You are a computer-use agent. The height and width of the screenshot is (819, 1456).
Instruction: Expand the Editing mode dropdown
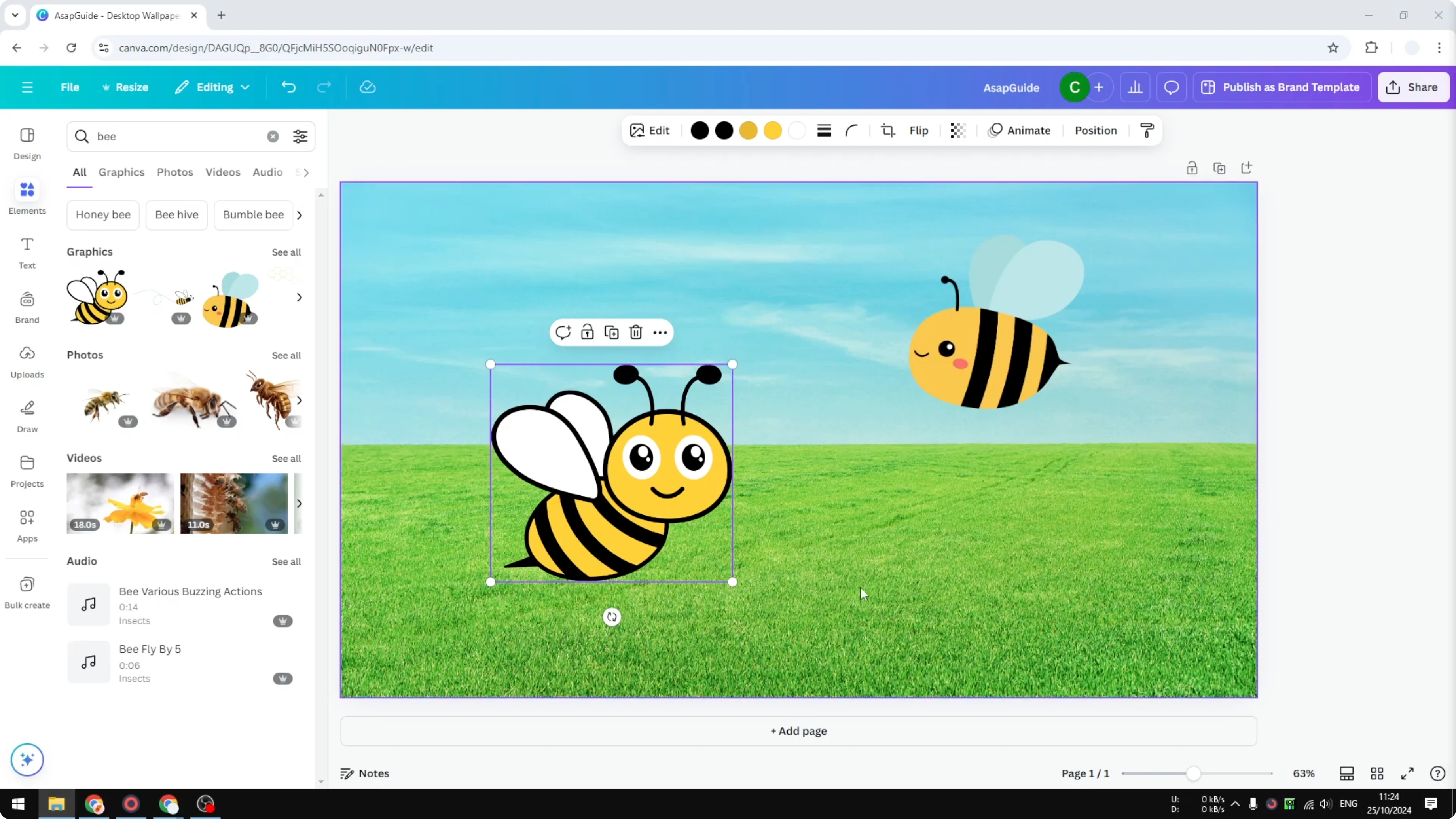(212, 87)
